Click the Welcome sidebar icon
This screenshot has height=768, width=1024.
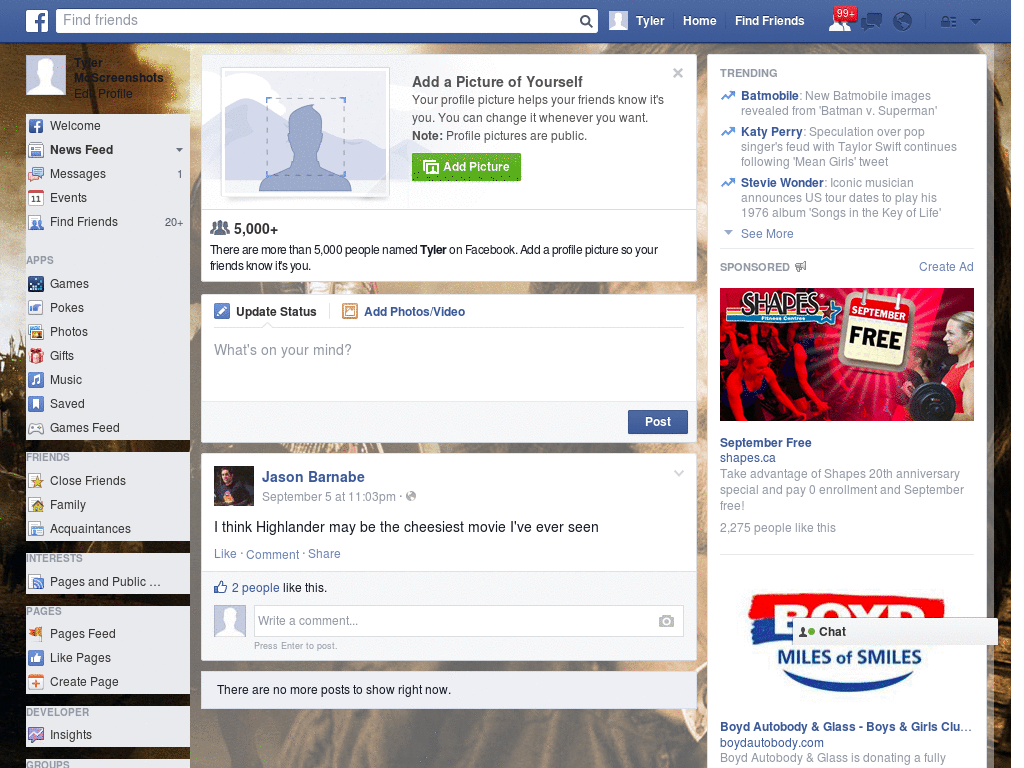pos(36,126)
